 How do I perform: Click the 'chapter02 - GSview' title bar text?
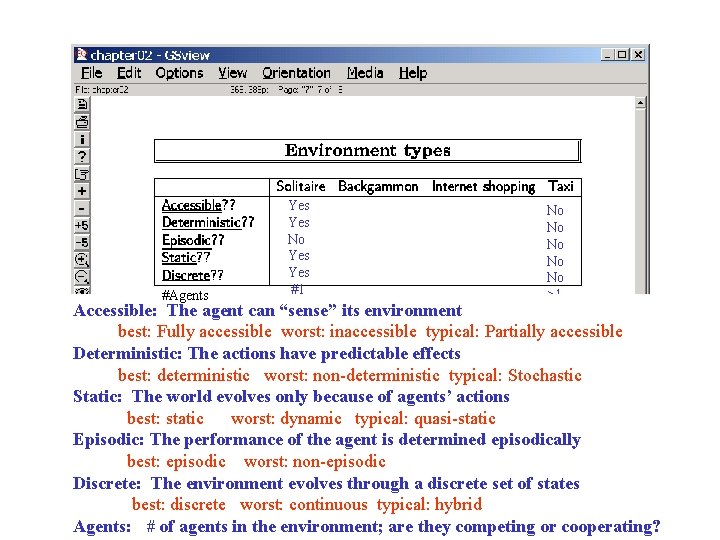[150, 55]
